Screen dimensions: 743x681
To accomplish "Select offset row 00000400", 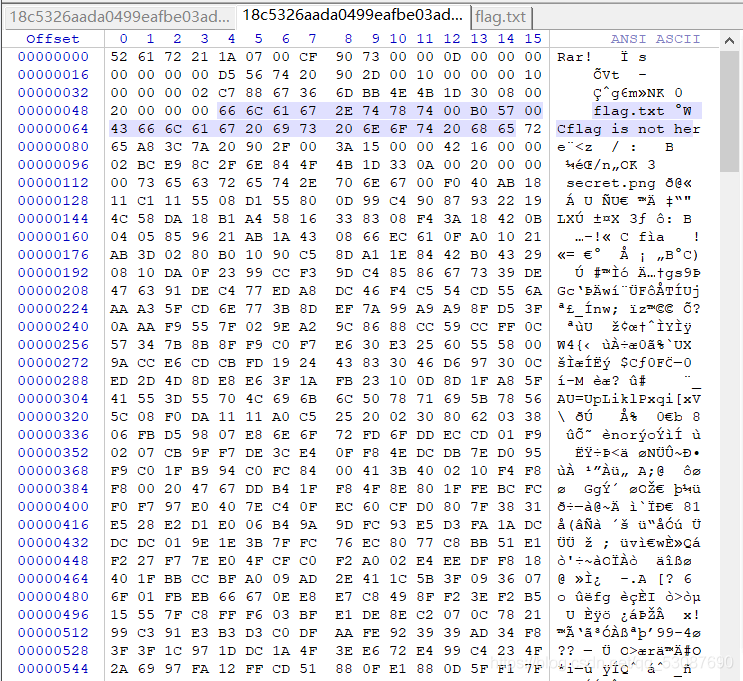I will (x=53, y=507).
